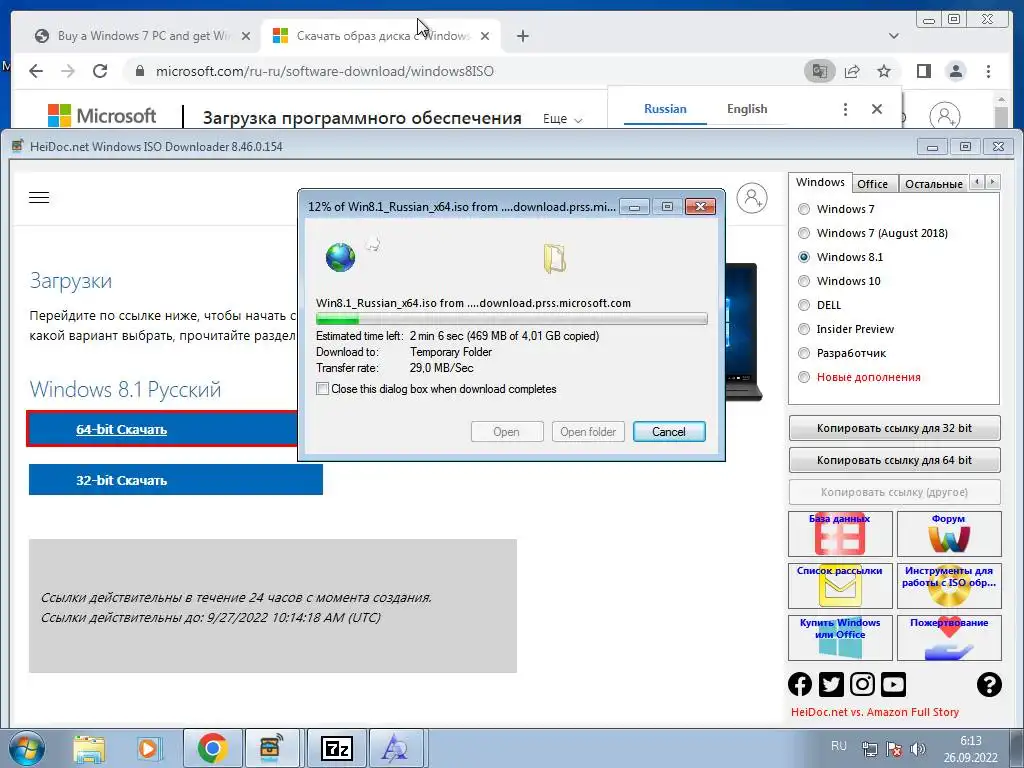Expand the Еще dropdown on Microsoft page
This screenshot has width=1024, height=768.
pyautogui.click(x=562, y=119)
